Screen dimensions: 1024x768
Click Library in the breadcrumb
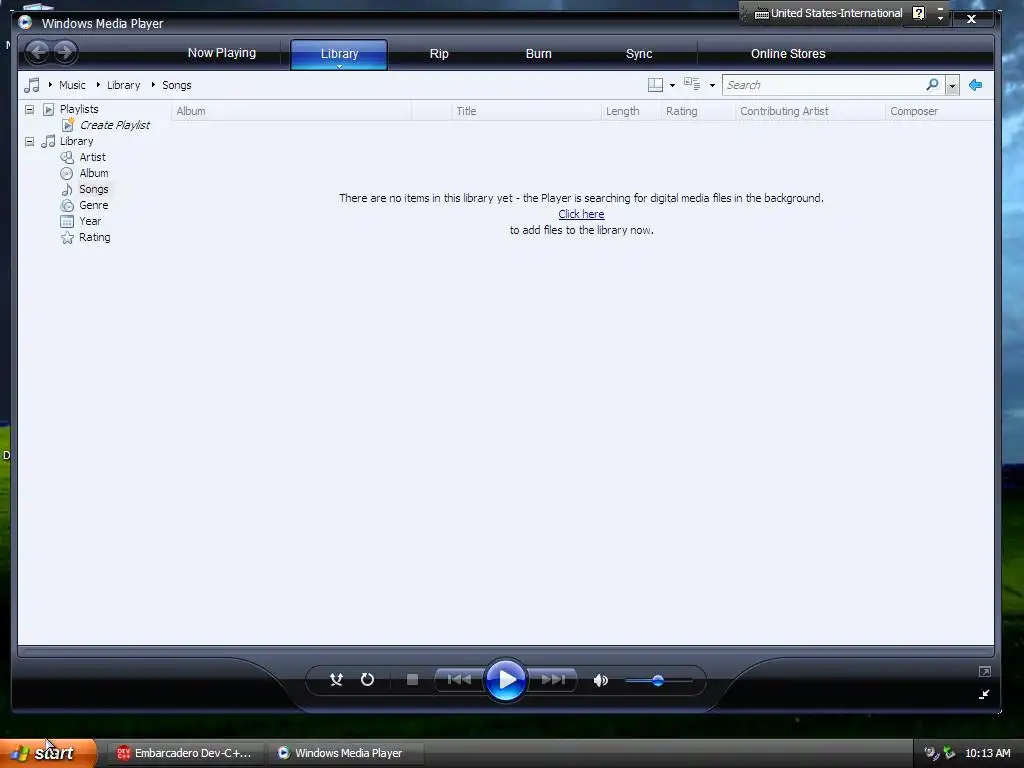click(x=123, y=85)
